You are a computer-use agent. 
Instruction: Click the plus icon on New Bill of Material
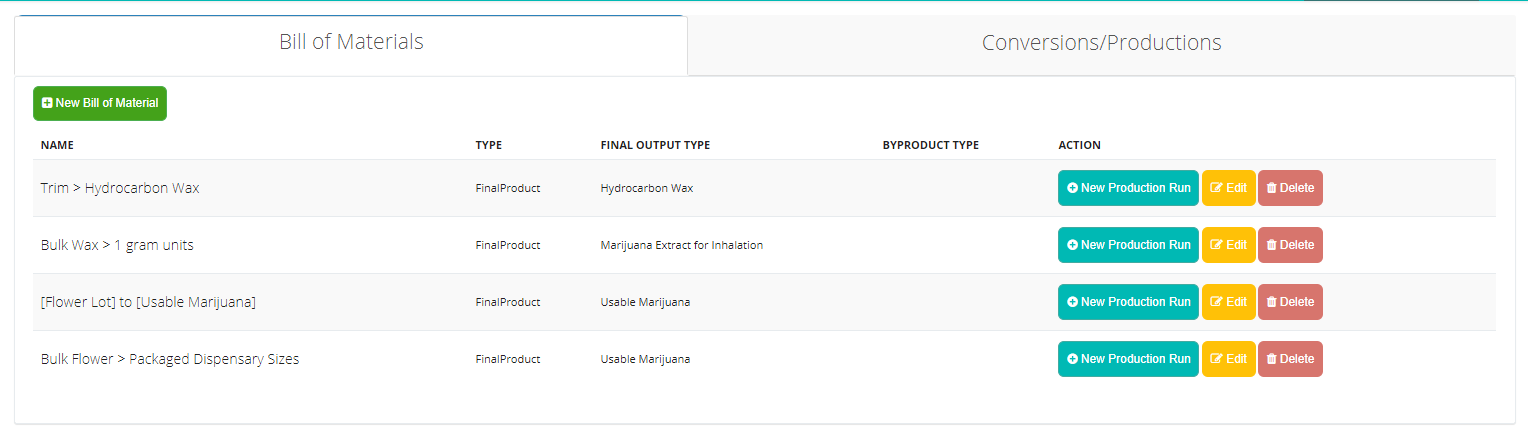(47, 103)
